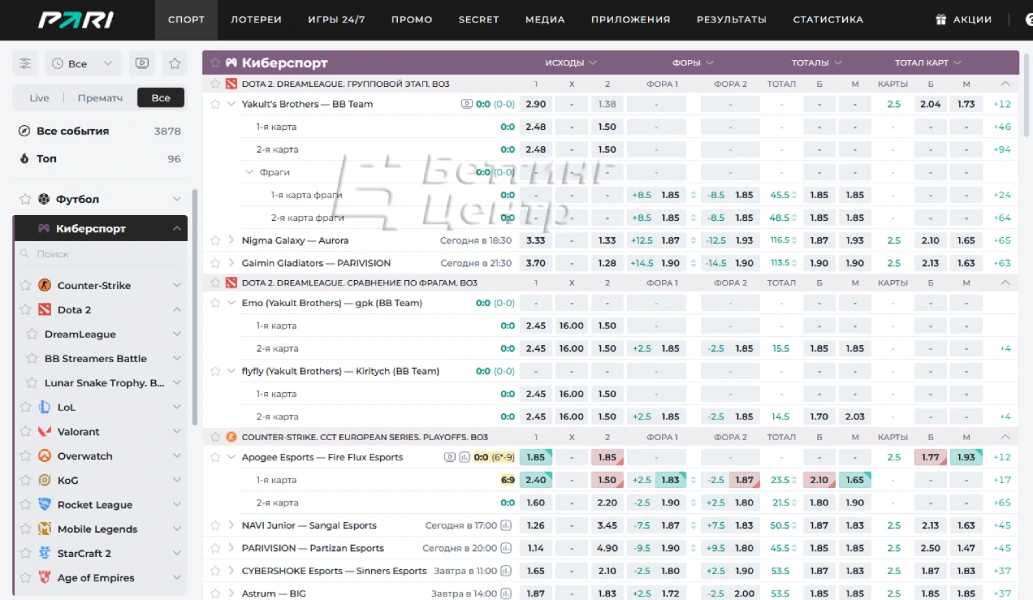
Task: Open the Форы column dropdown
Action: [692, 63]
